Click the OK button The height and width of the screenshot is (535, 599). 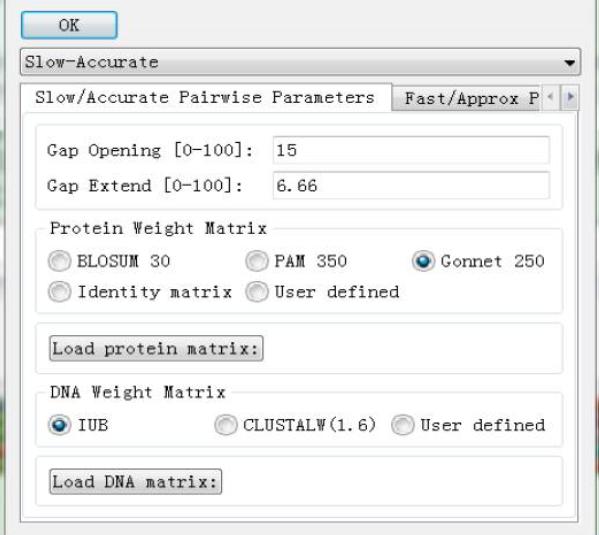click(x=69, y=25)
